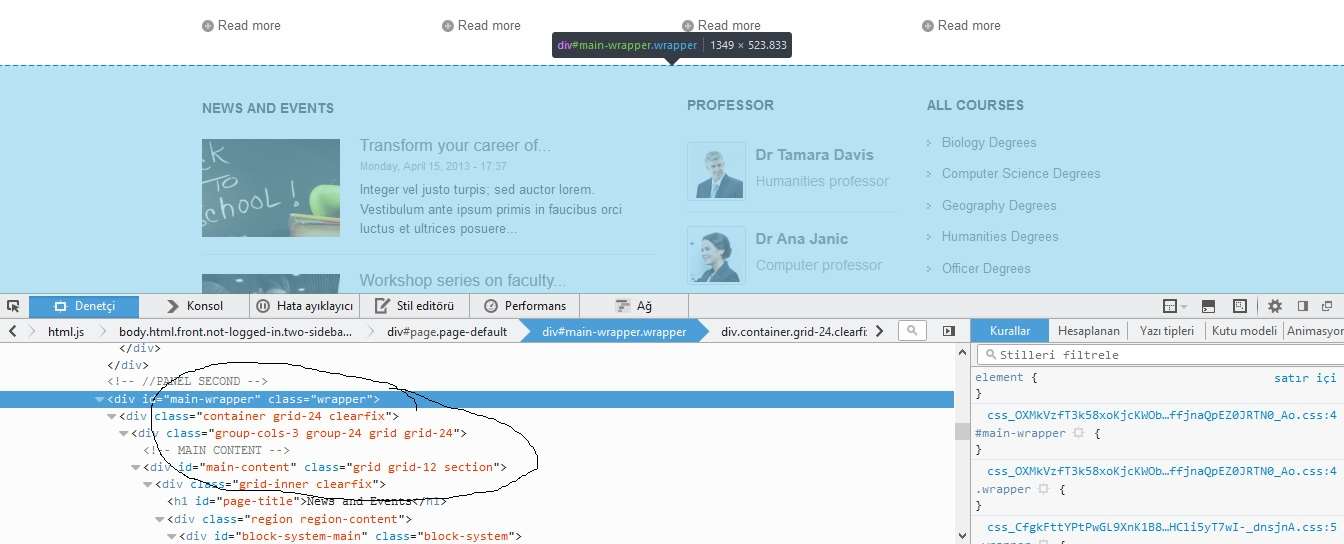Switch to the Konsol tab
Image resolution: width=1344 pixels, height=544 pixels.
[x=195, y=306]
